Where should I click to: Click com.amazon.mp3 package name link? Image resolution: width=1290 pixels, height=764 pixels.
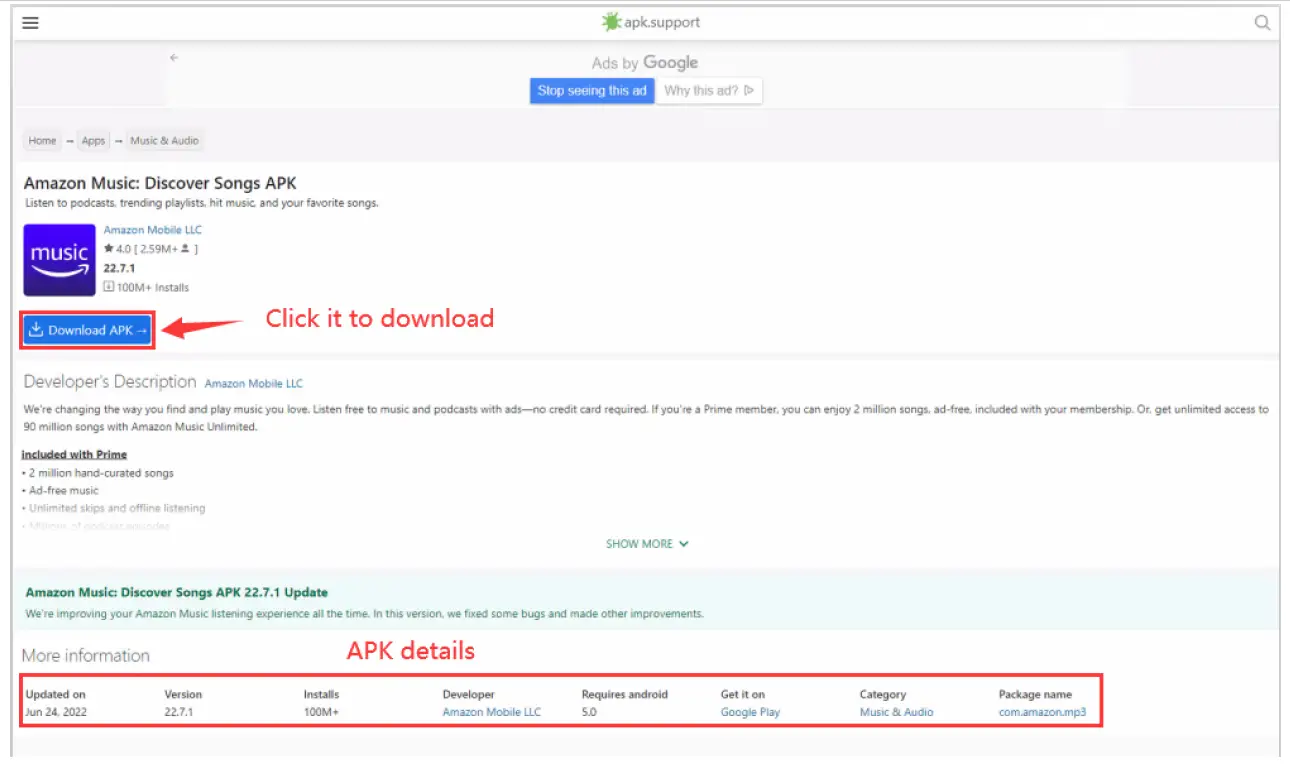click(1042, 712)
